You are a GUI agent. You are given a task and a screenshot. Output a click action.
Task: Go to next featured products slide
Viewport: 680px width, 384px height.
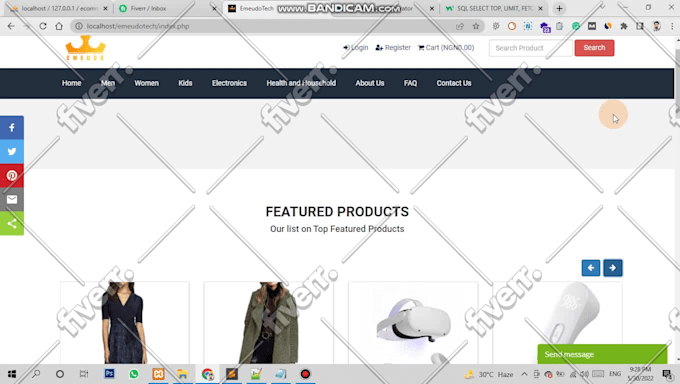coord(612,268)
